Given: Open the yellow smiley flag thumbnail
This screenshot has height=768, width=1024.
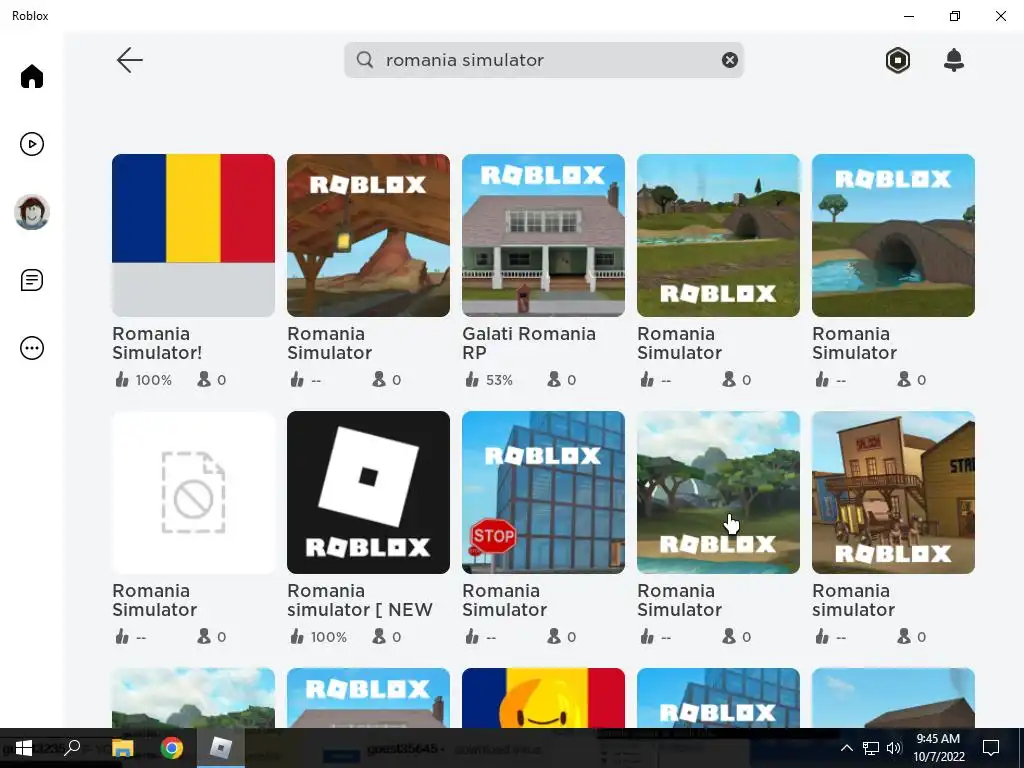Looking at the screenshot, I should click(543, 697).
